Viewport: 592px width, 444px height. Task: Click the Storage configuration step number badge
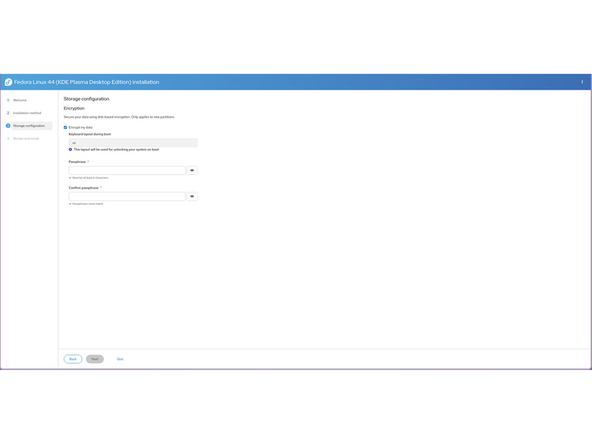click(x=8, y=126)
